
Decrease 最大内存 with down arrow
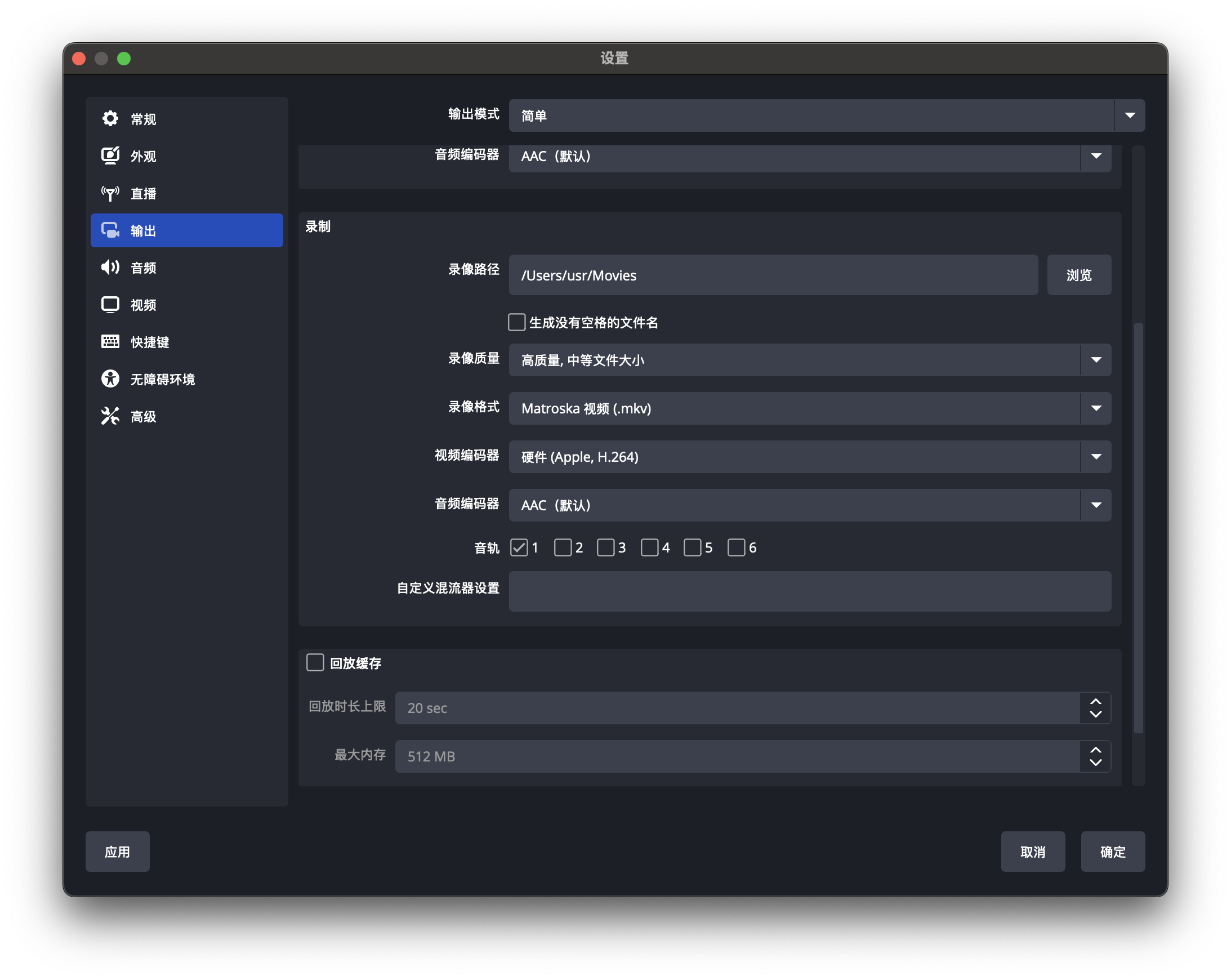pos(1096,763)
